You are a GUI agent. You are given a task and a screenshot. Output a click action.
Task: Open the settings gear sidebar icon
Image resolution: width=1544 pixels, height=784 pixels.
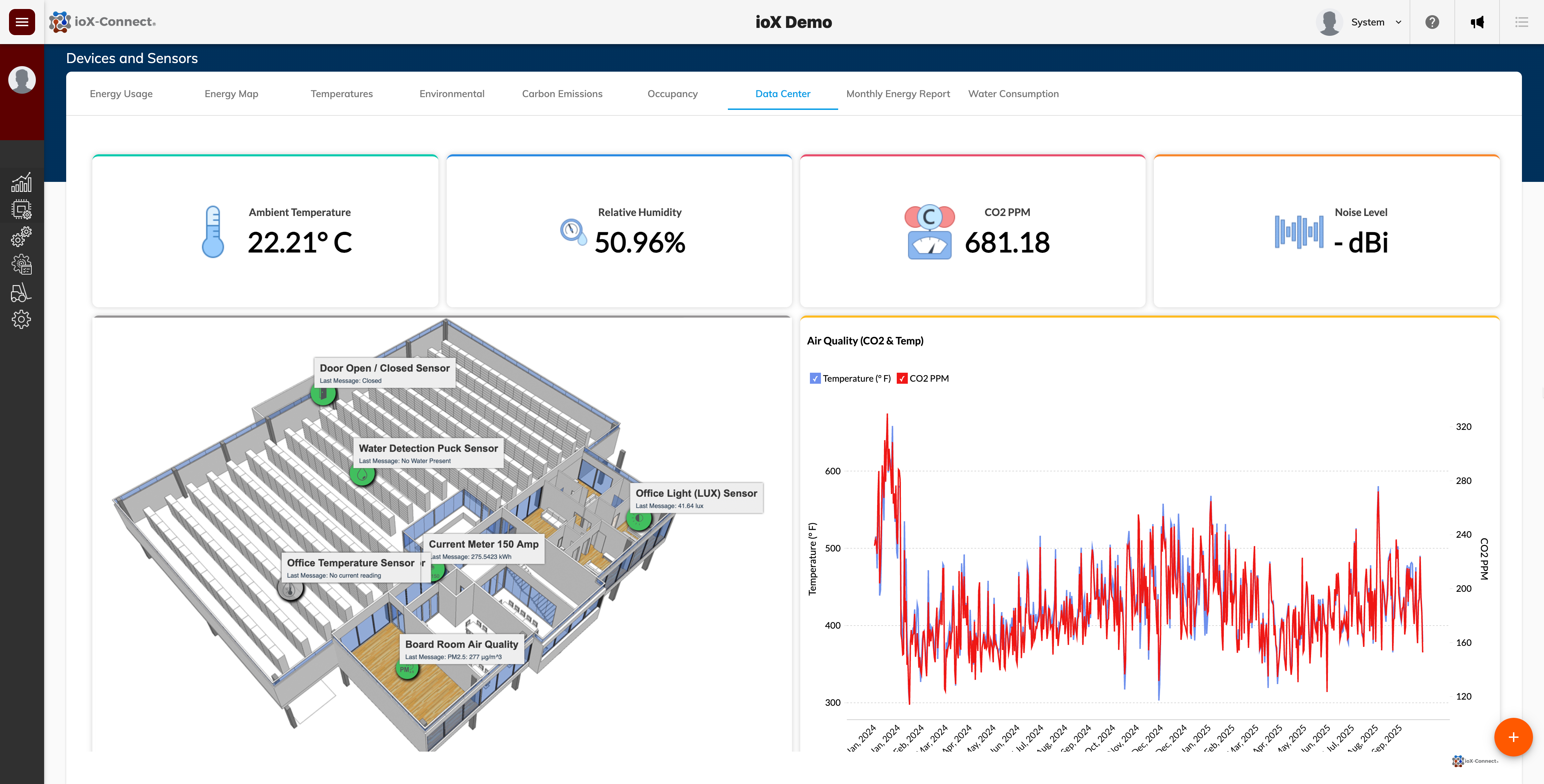(22, 319)
